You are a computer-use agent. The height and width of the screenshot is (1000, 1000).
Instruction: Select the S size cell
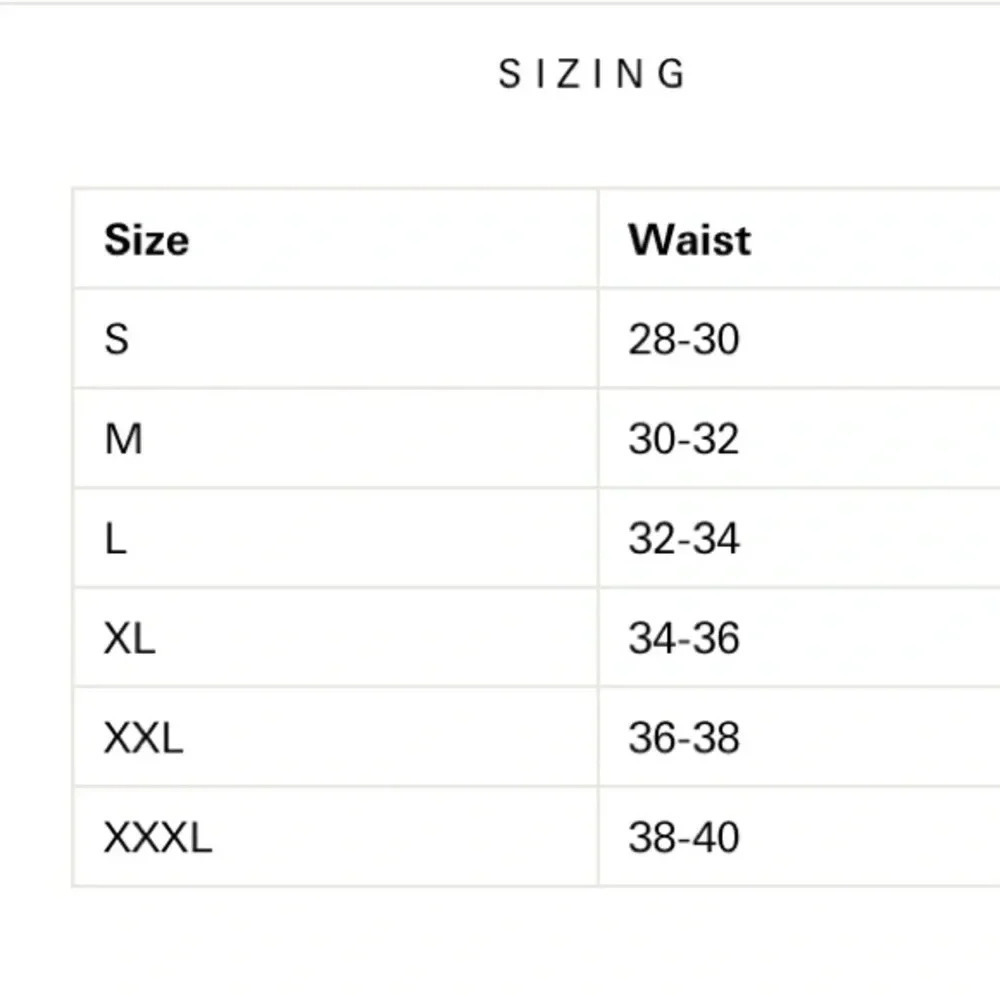117,339
